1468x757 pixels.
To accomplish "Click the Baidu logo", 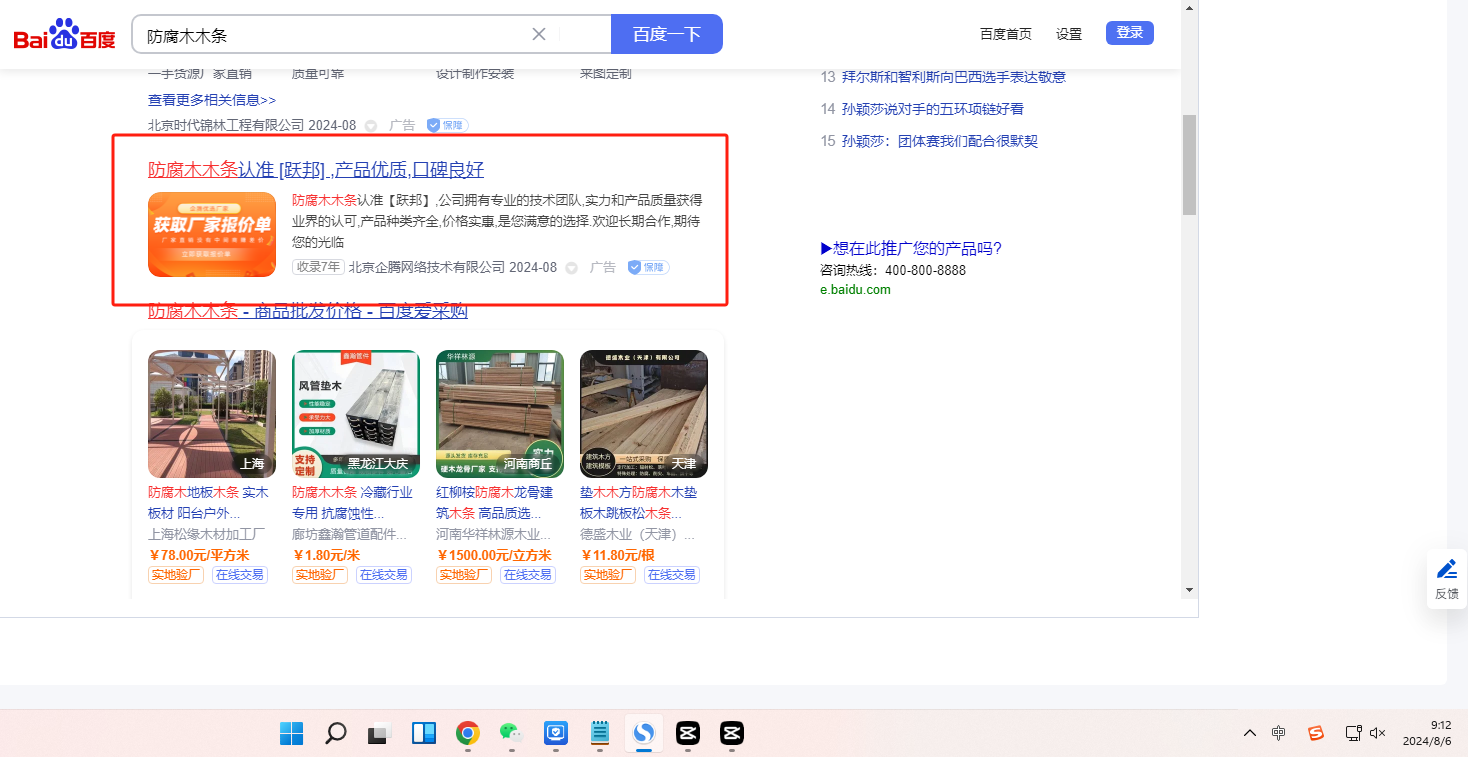I will pos(64,35).
